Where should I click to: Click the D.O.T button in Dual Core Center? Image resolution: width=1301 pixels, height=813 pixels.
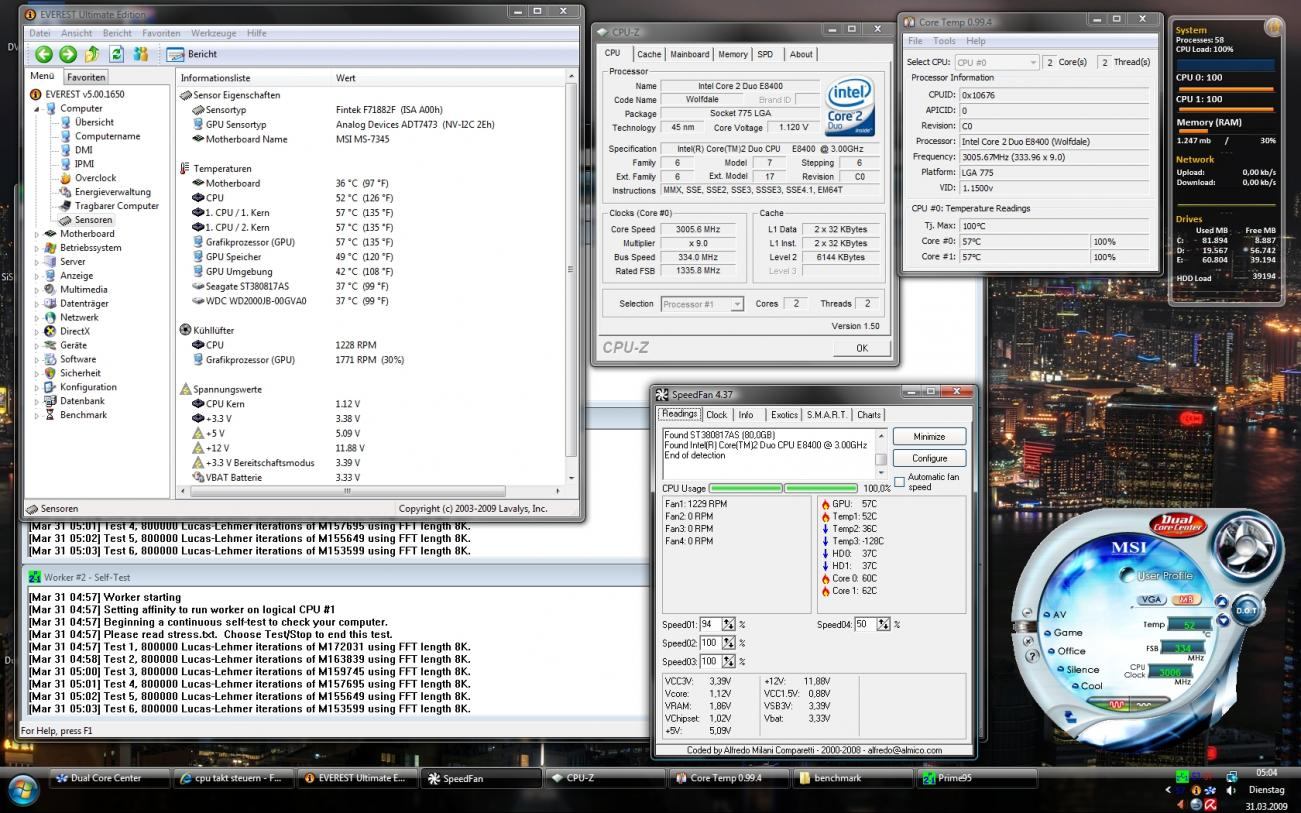[1246, 611]
